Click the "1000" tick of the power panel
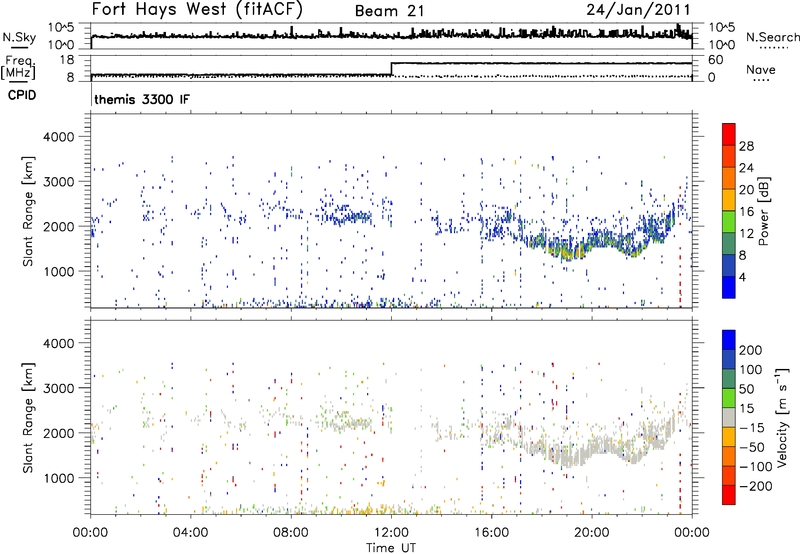This screenshot has height=554, width=800. point(59,271)
